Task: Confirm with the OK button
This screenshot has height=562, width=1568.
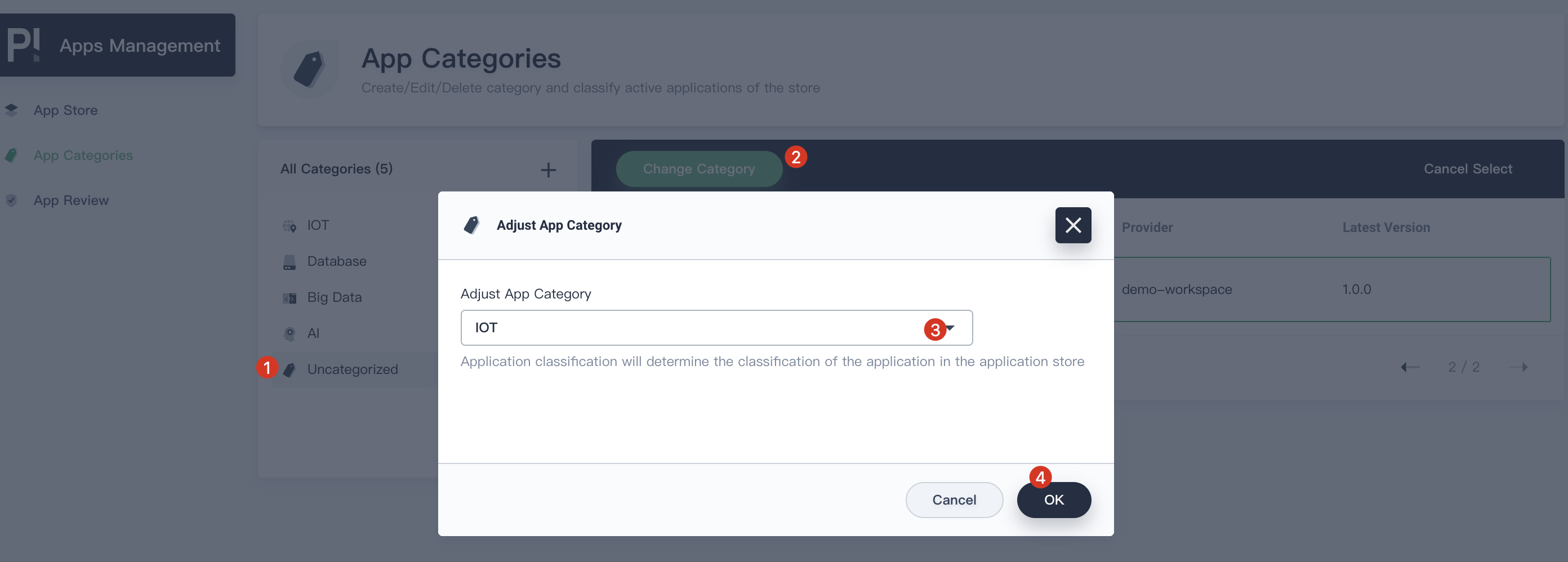Action: point(1054,500)
